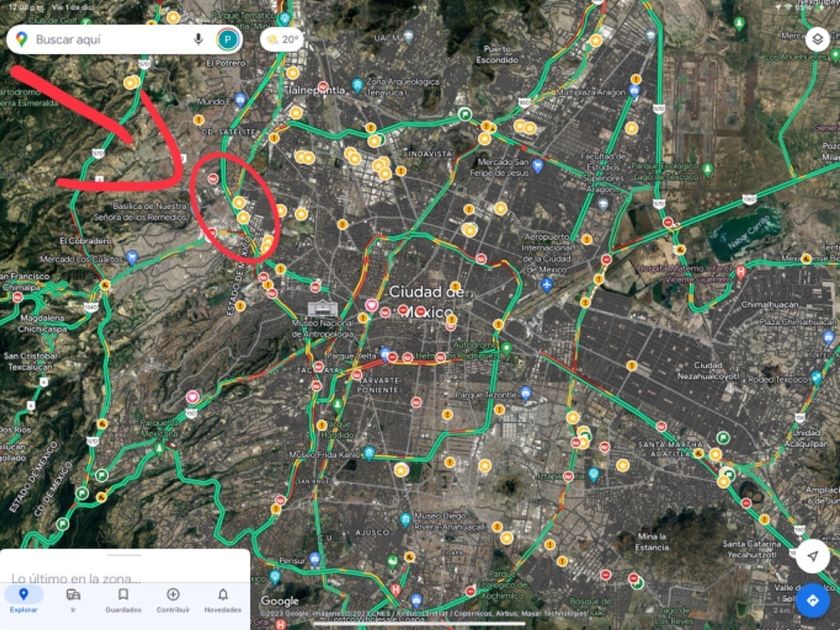Image resolution: width=840 pixels, height=630 pixels.
Task: Tap the Ciudad de México label
Action: click(x=426, y=302)
